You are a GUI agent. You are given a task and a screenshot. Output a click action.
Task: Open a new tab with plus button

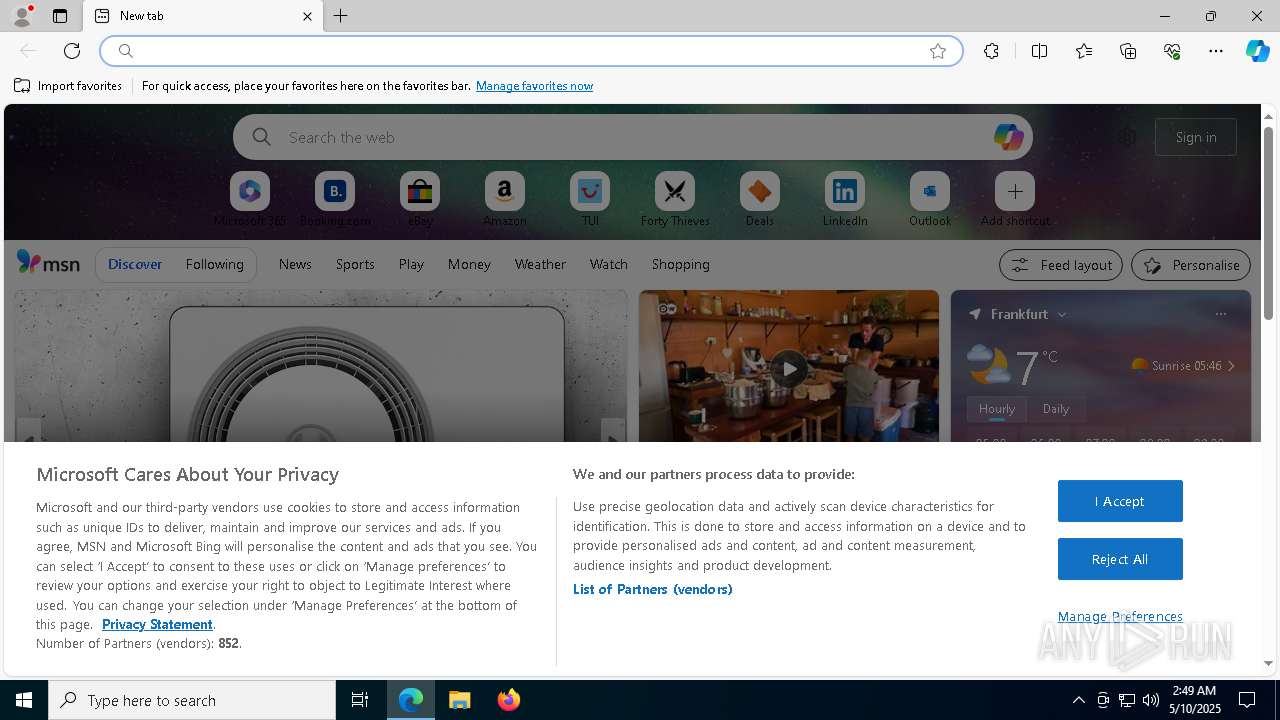click(341, 16)
